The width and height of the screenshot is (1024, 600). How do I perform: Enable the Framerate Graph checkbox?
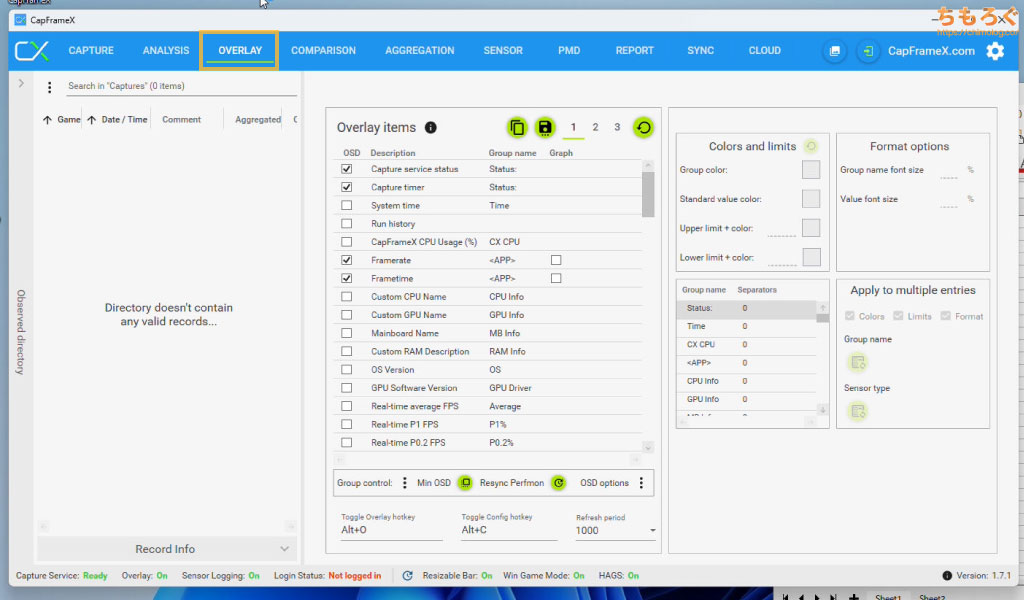556,261
